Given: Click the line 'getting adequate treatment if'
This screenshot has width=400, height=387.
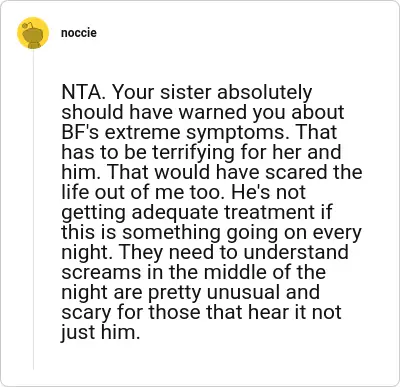Looking at the screenshot, I should pos(197,212).
